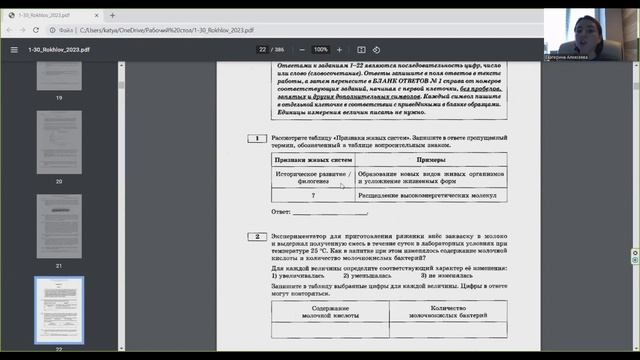Click the document file name in PDF toolbar
Image resolution: width=640 pixels, height=360 pixels.
[x=59, y=50]
